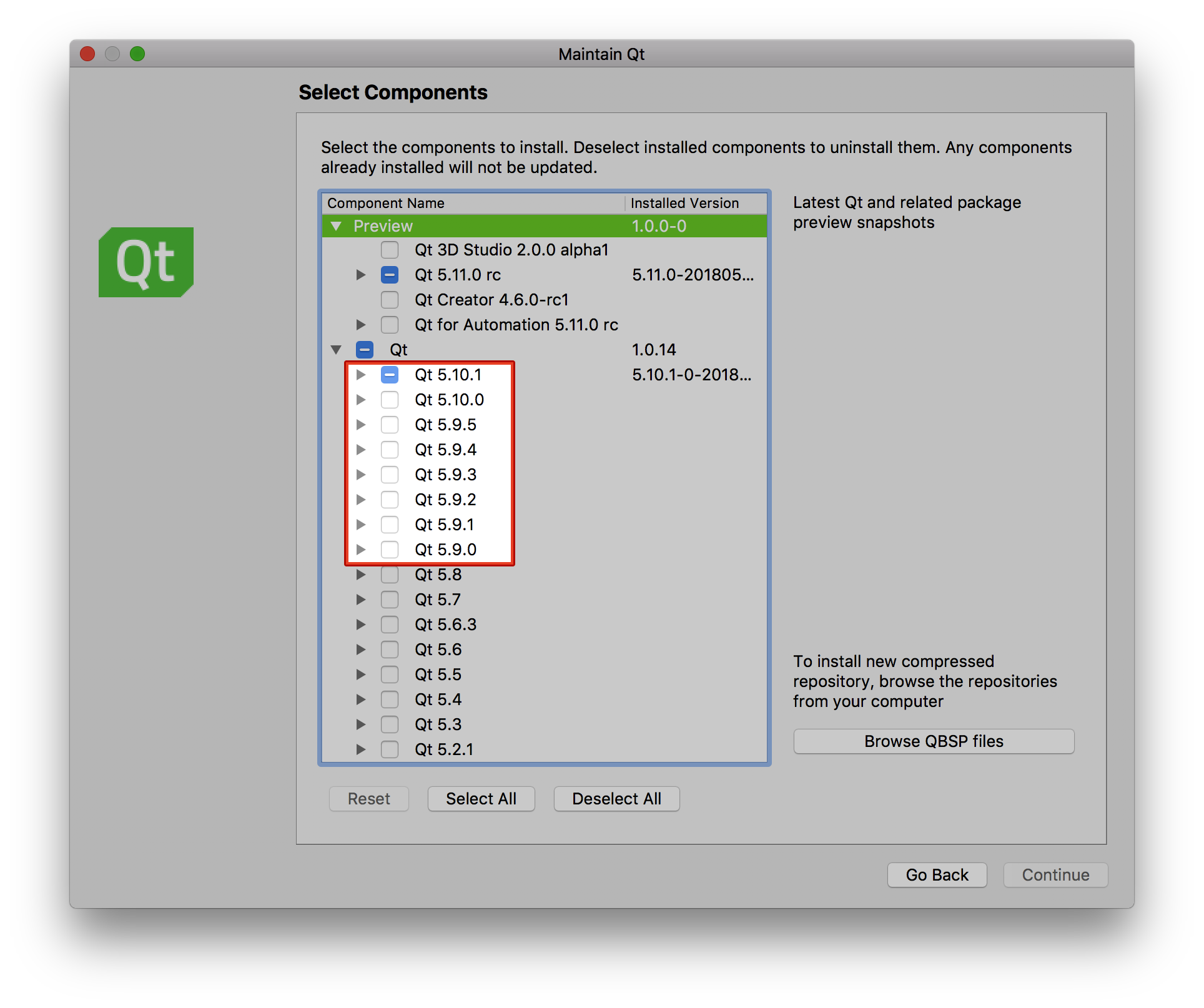Click the green zoom window button
The width and height of the screenshot is (1204, 1008).
click(137, 54)
